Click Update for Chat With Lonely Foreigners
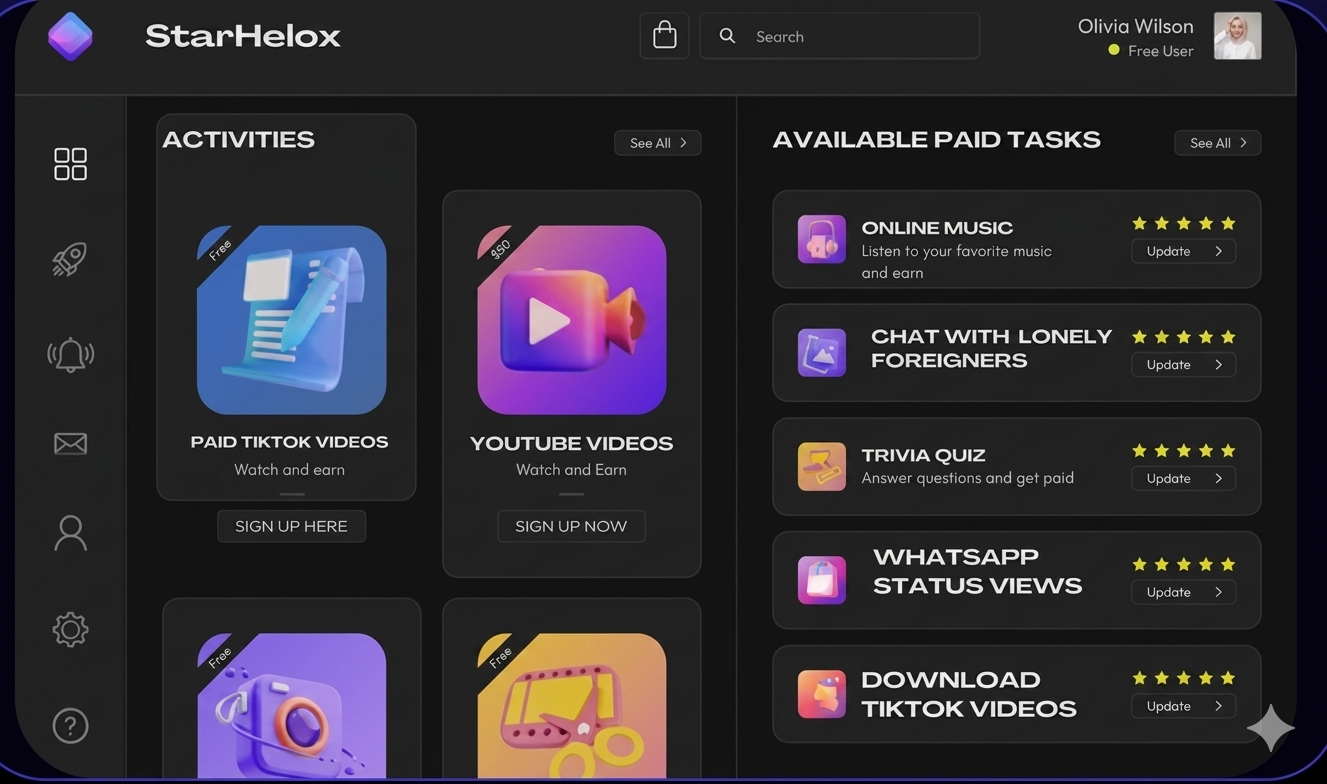1327x784 pixels. (x=1184, y=365)
